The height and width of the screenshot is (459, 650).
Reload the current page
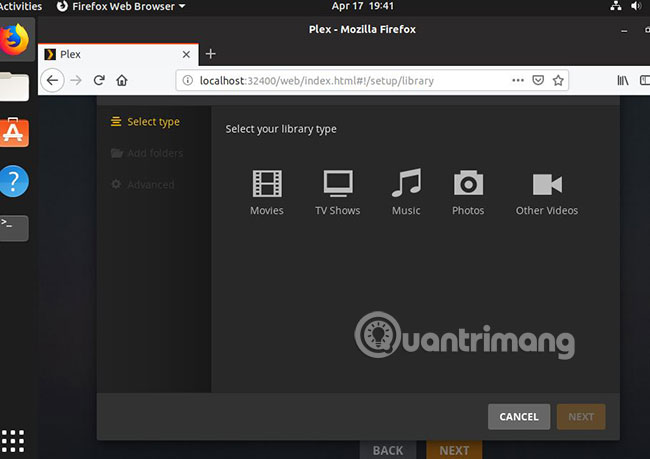[99, 80]
